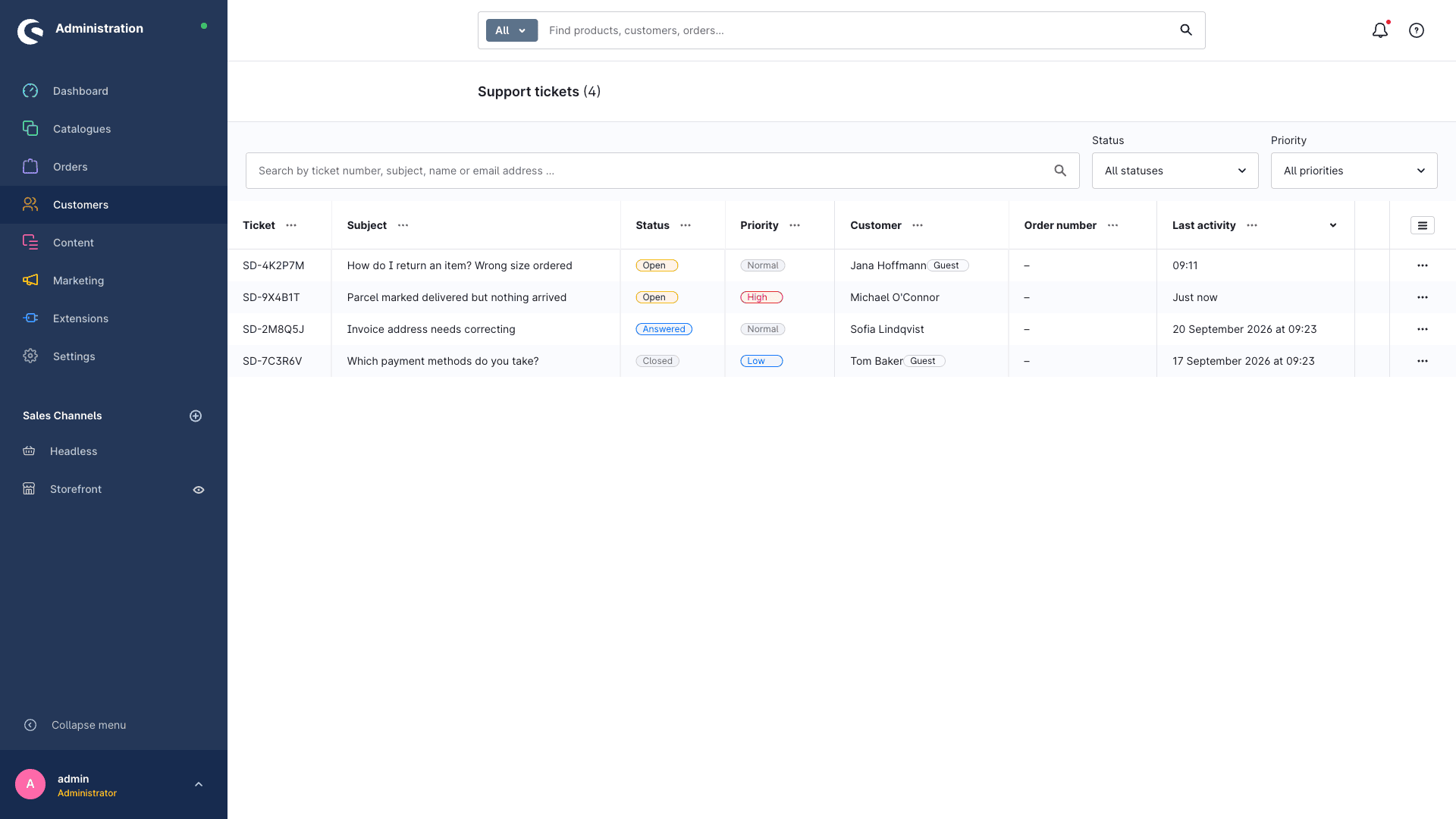
Task: Go to Dashboard in sidebar
Action: (x=114, y=91)
